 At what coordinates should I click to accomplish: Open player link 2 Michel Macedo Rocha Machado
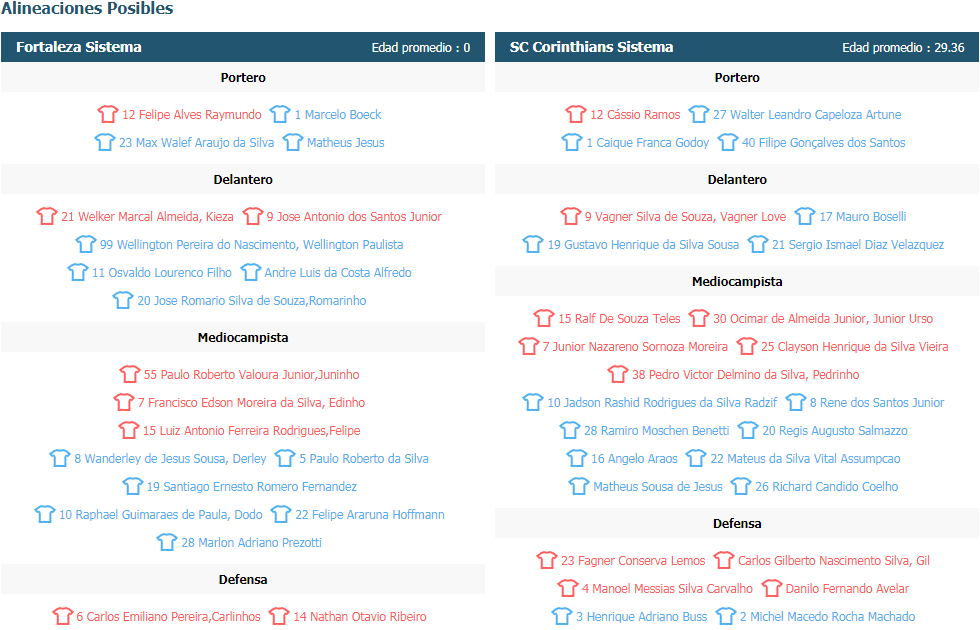pos(827,617)
